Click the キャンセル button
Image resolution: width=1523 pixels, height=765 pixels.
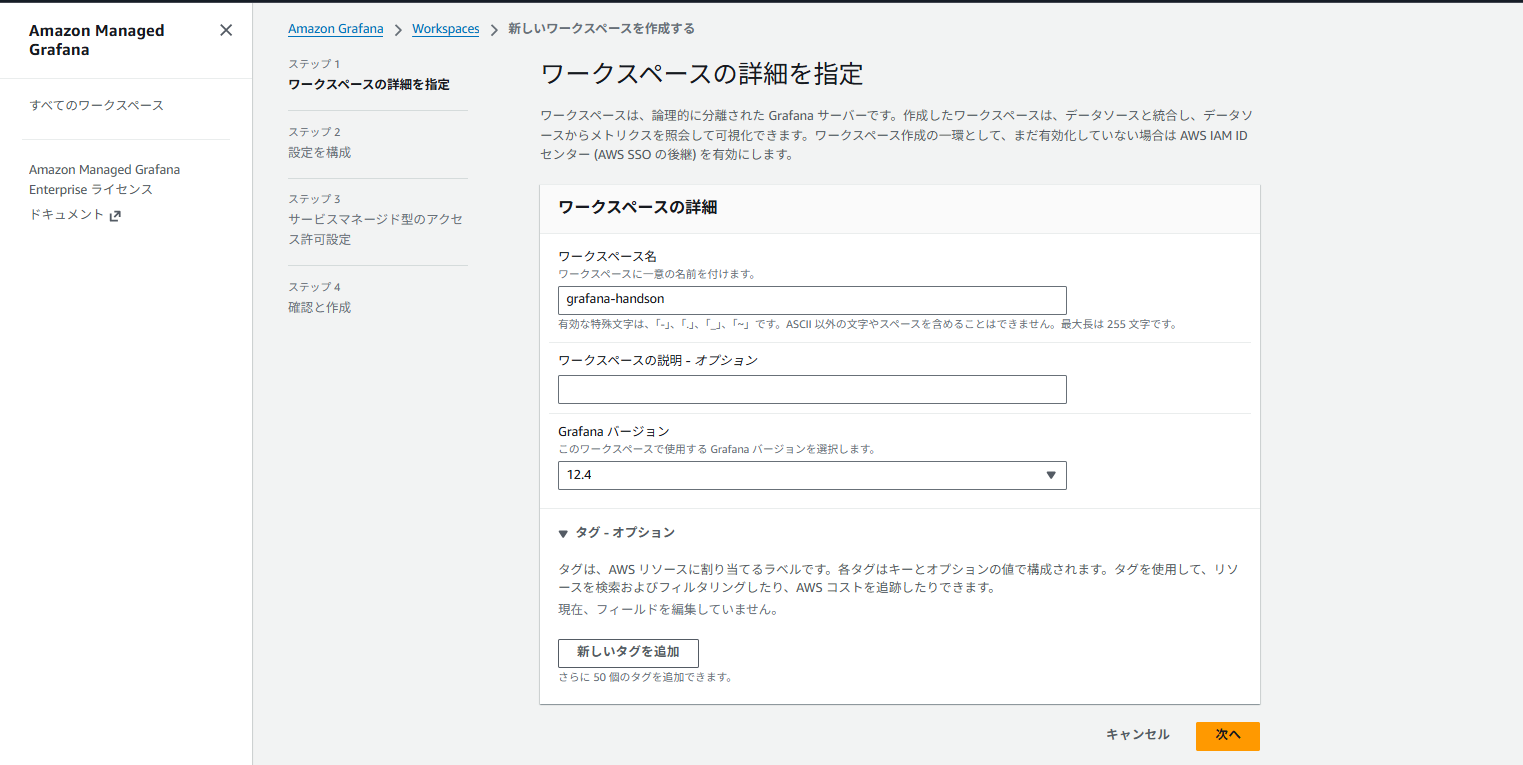(1137, 735)
